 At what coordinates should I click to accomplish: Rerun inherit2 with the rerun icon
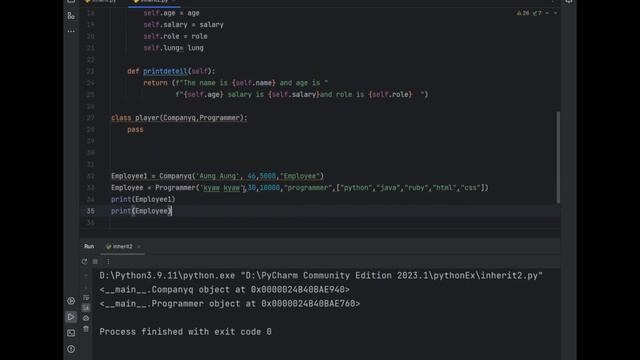pyautogui.click(x=84, y=261)
